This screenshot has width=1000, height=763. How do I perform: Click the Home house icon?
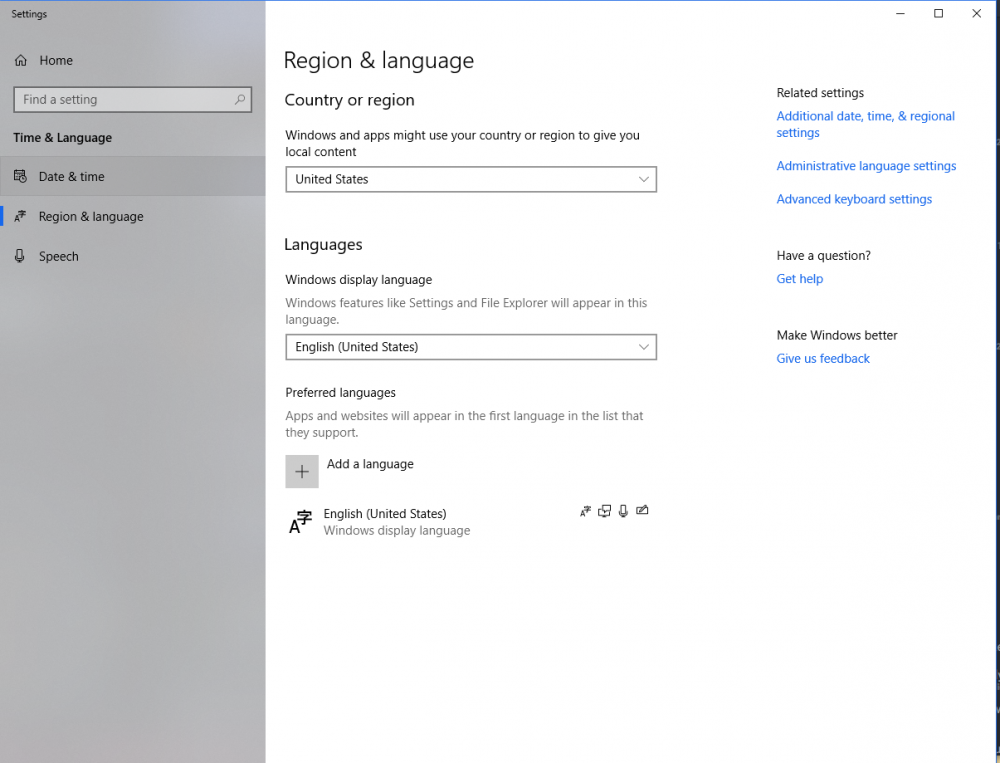[x=21, y=61]
